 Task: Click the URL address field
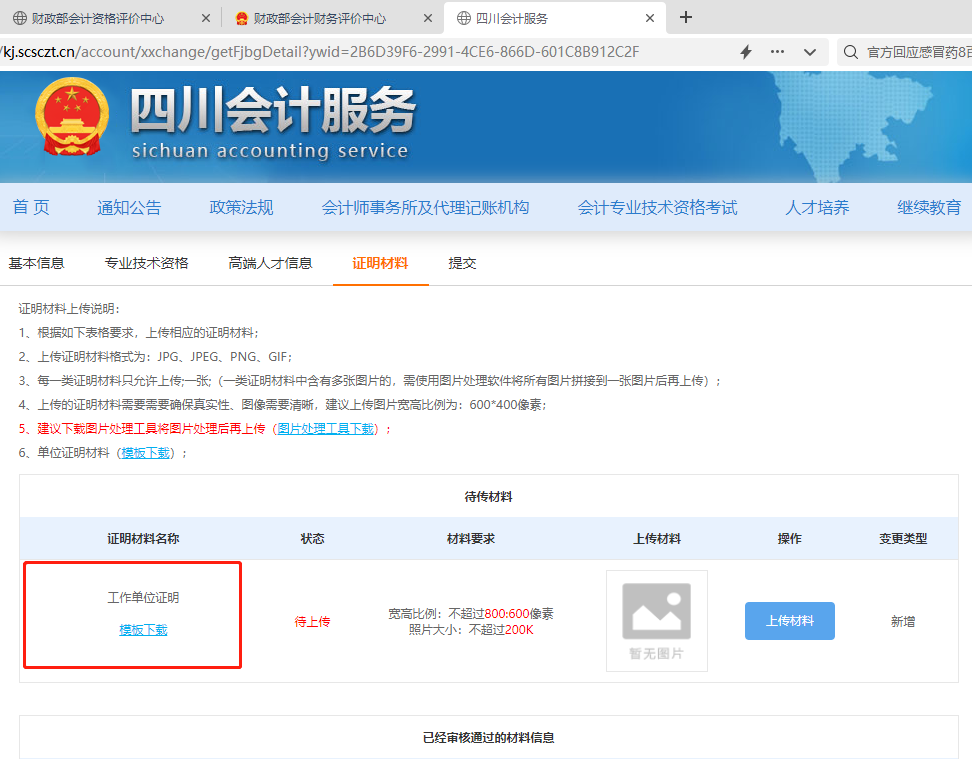tap(366, 52)
